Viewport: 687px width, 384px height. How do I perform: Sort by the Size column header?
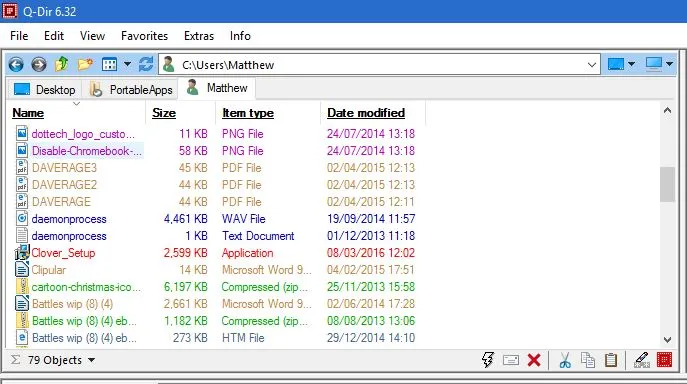coord(164,113)
